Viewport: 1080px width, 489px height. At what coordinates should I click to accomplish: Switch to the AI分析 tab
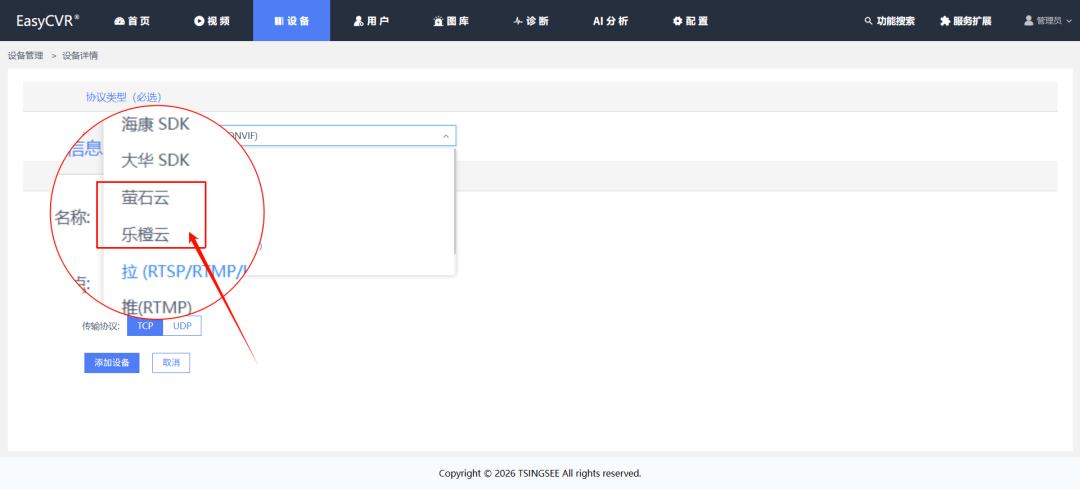[x=611, y=21]
